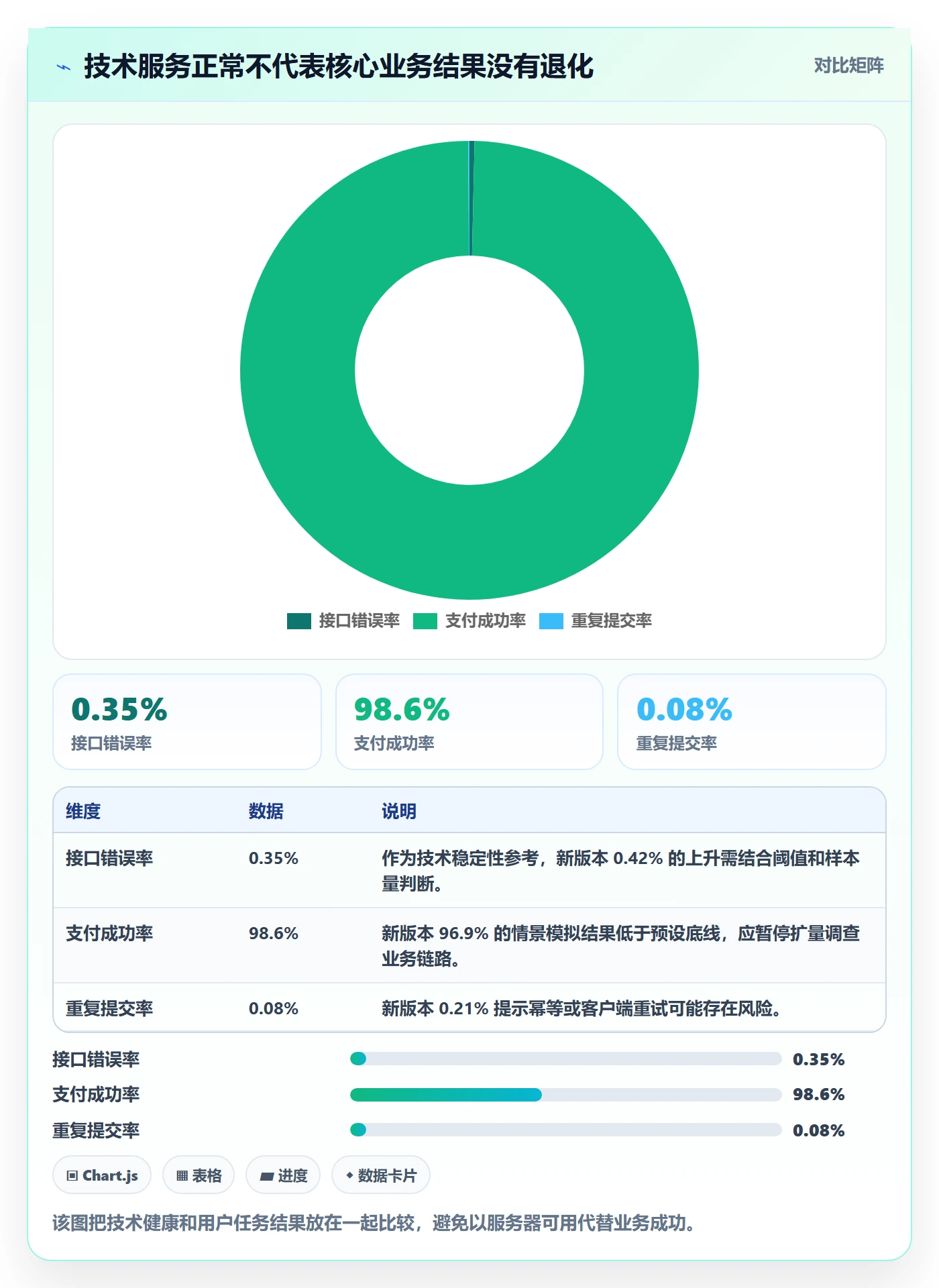Select the 98.6% 支付成功率 data card

pos(469,722)
